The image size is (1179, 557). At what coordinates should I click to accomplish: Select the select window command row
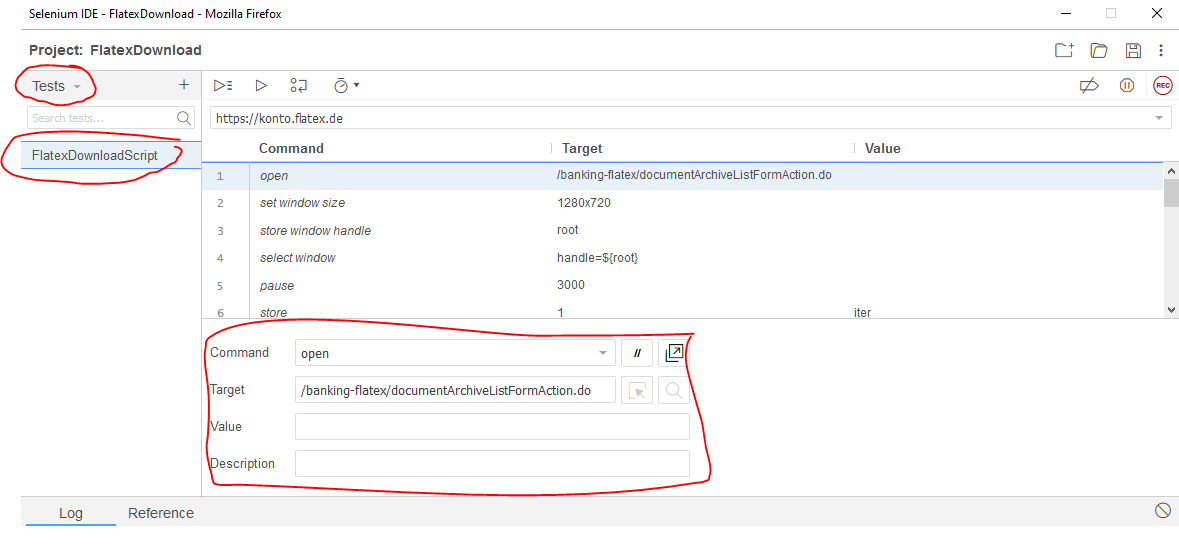point(682,258)
